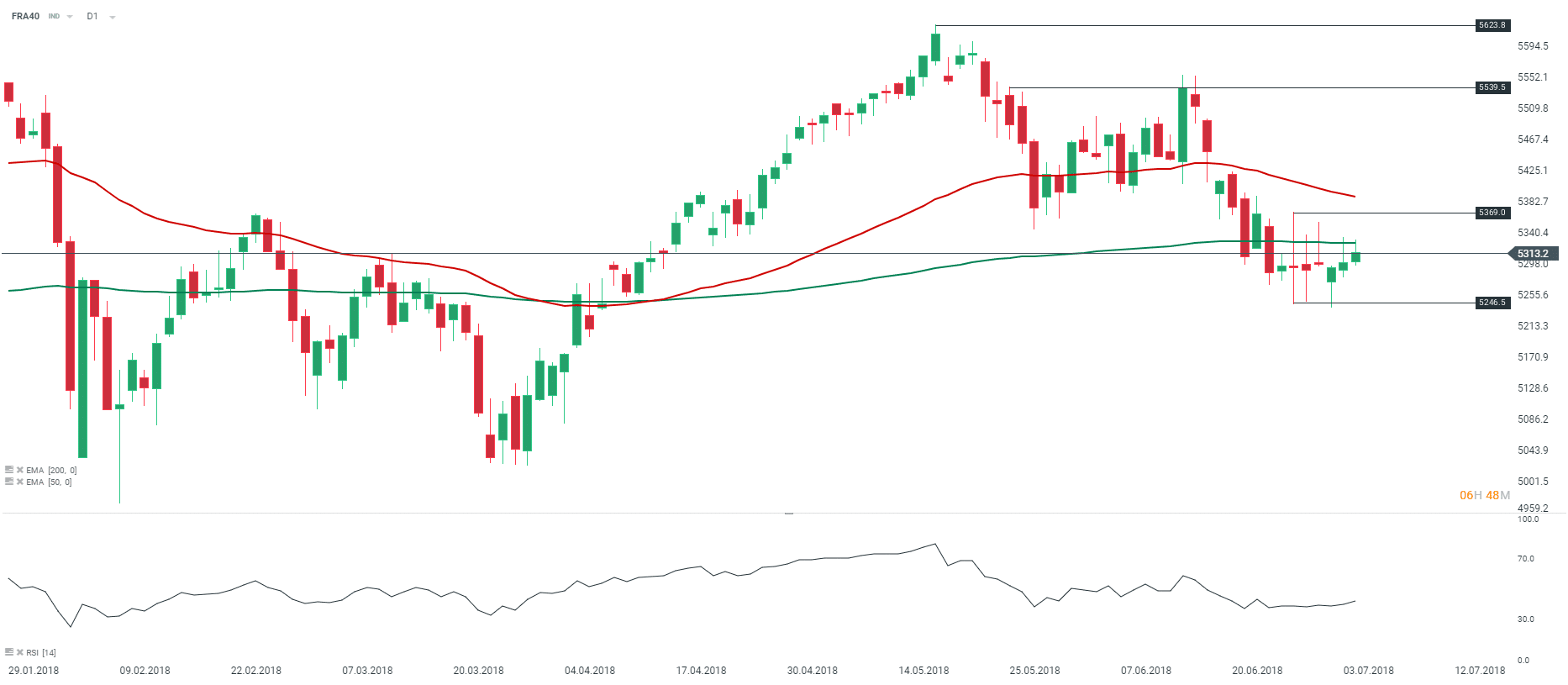Click the candle countdown timer 06H 48M
1568x685 pixels.
point(1485,495)
